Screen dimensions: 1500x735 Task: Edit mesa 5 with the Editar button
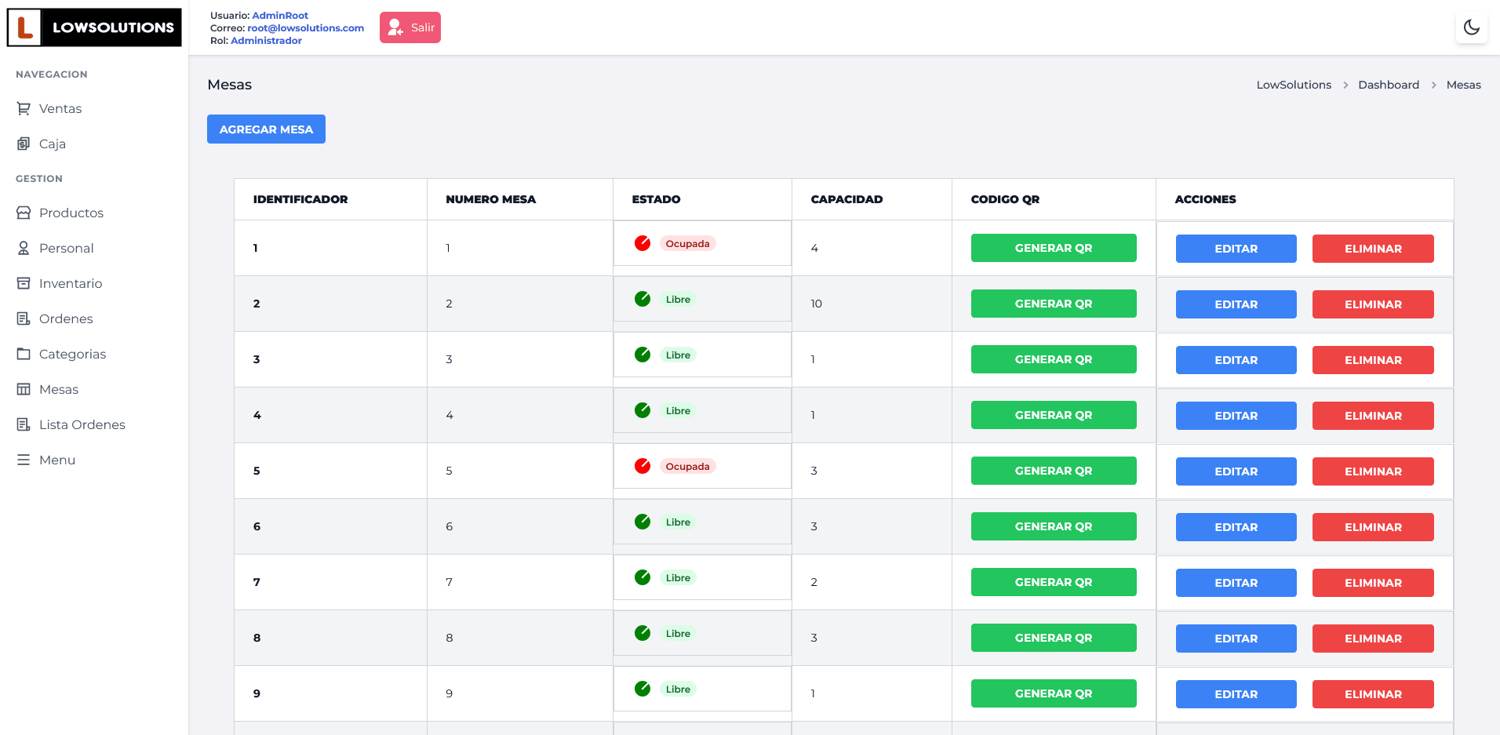1235,471
